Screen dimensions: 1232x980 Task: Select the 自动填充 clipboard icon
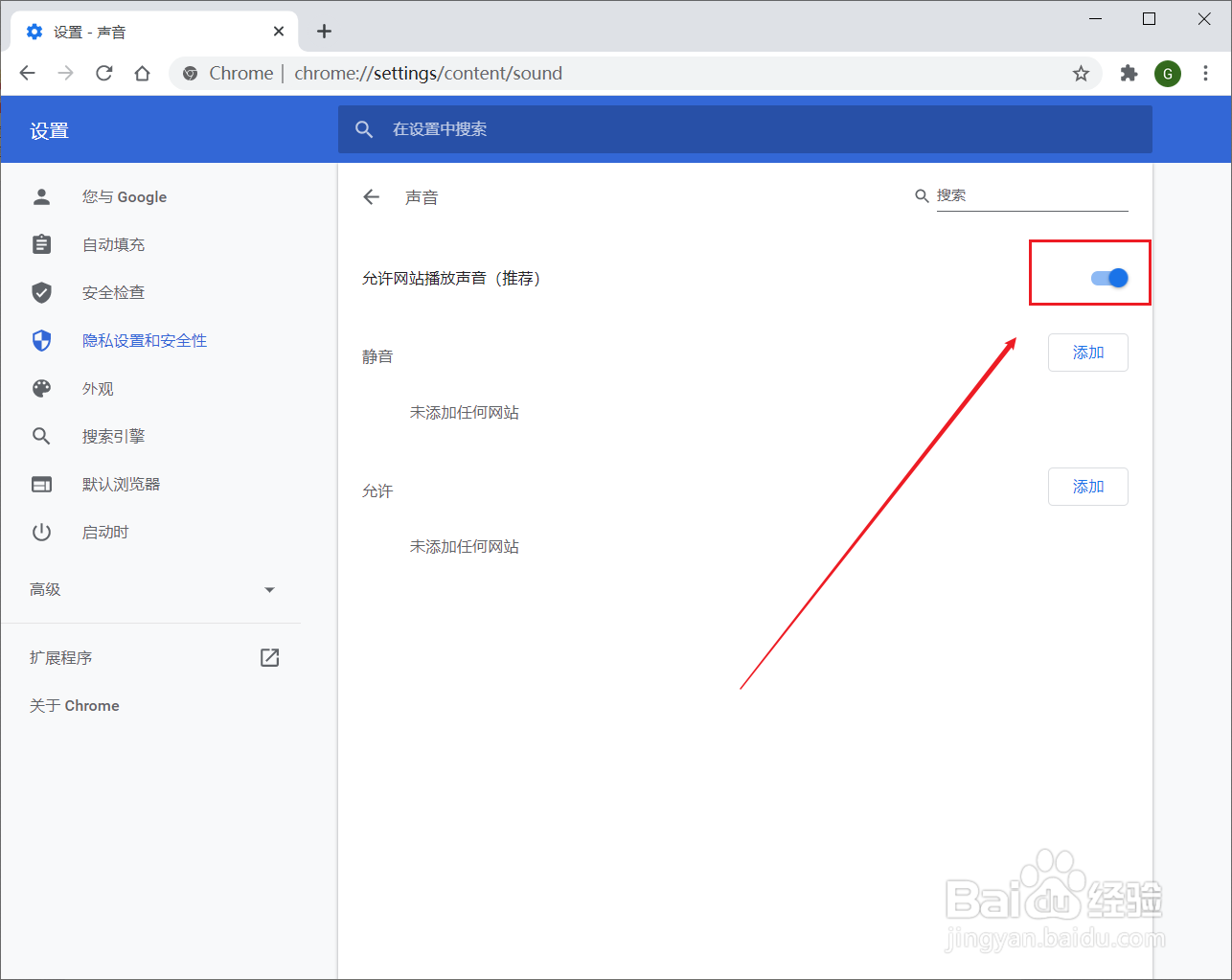point(41,244)
